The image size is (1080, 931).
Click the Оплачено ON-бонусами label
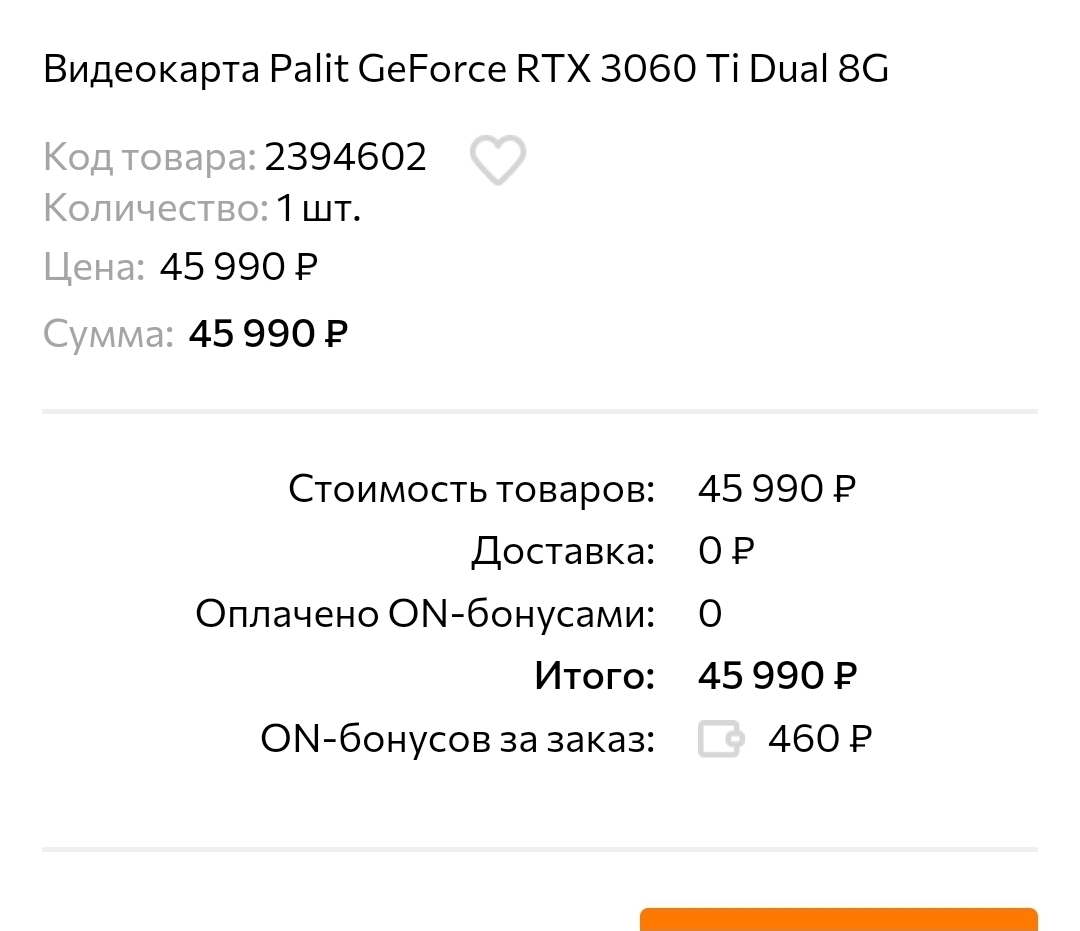425,613
